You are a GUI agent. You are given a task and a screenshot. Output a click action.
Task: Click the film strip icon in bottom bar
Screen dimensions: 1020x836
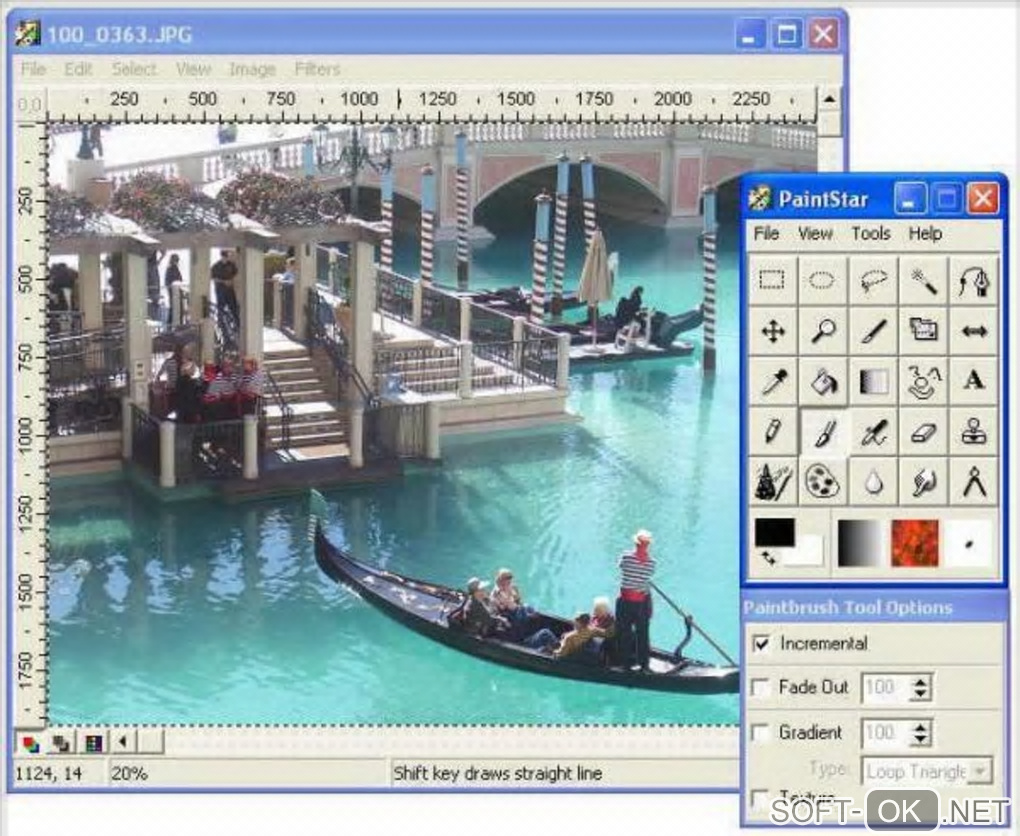click(94, 742)
